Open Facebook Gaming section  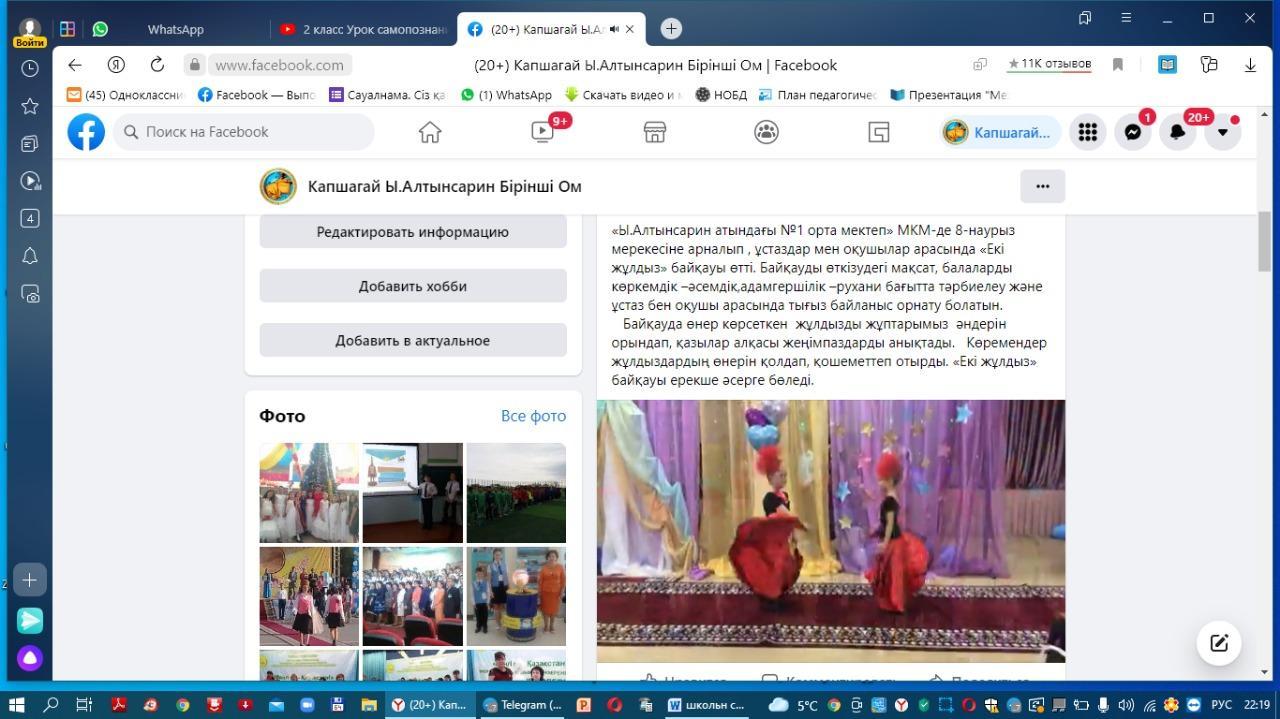(x=877, y=131)
